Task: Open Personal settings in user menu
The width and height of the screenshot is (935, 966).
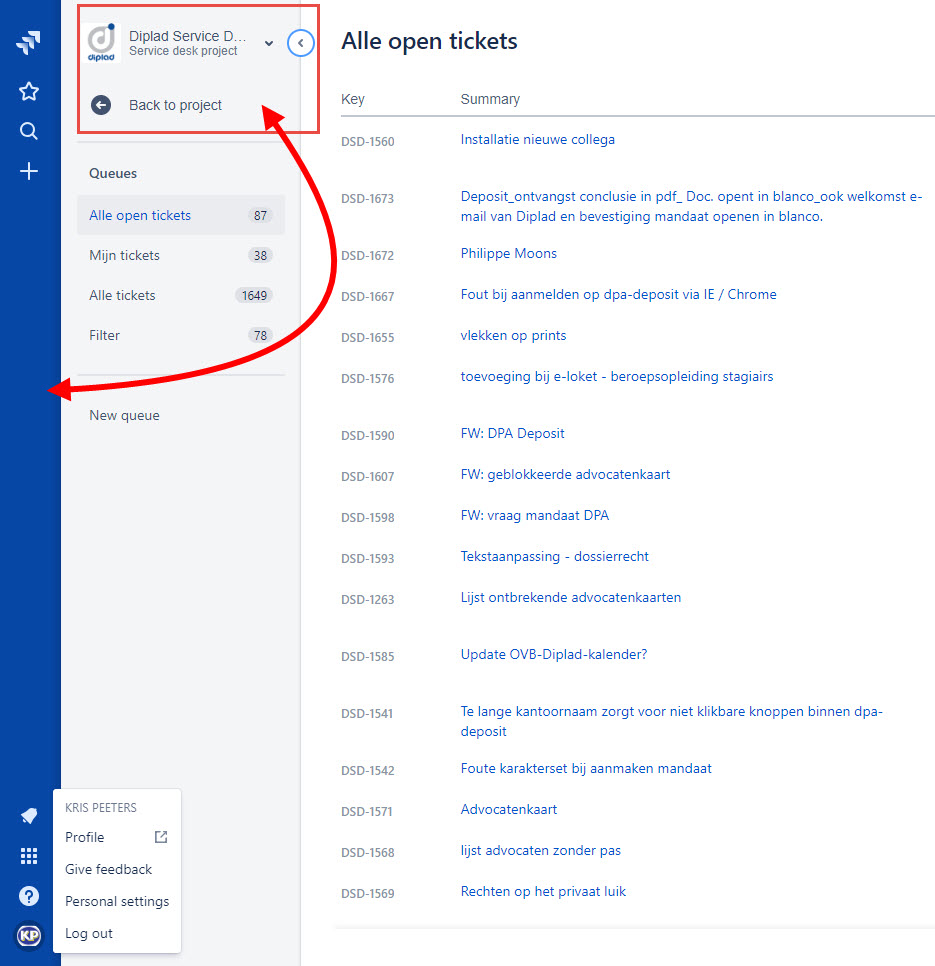Action: (117, 901)
